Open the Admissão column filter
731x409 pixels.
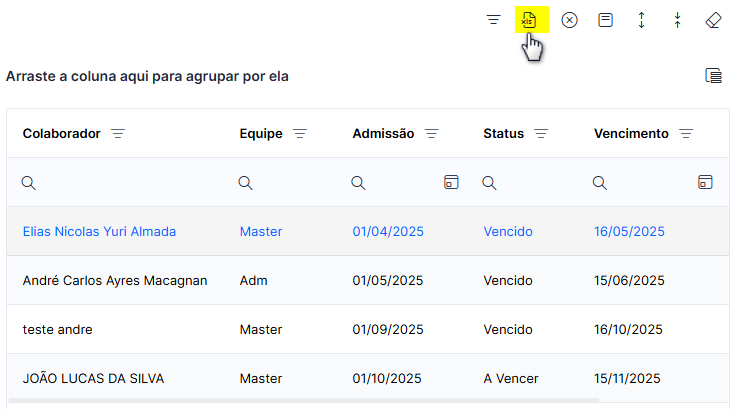[432, 134]
